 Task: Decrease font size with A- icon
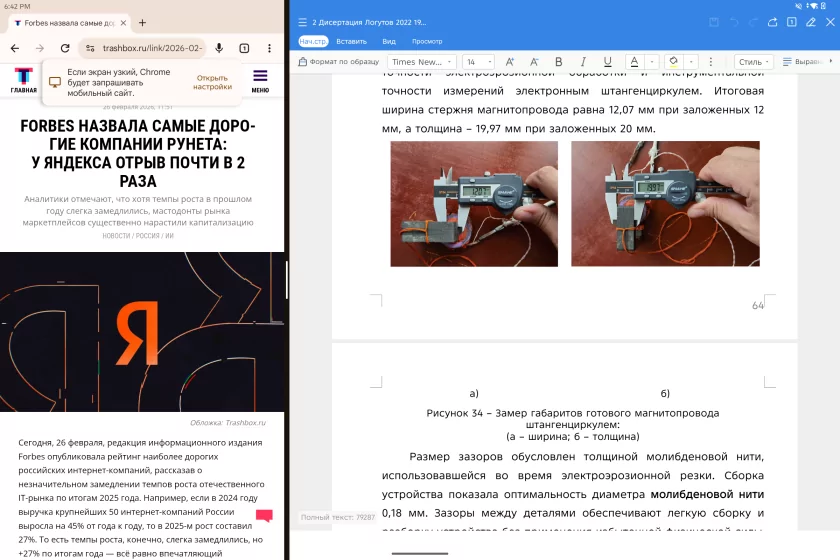pyautogui.click(x=534, y=62)
